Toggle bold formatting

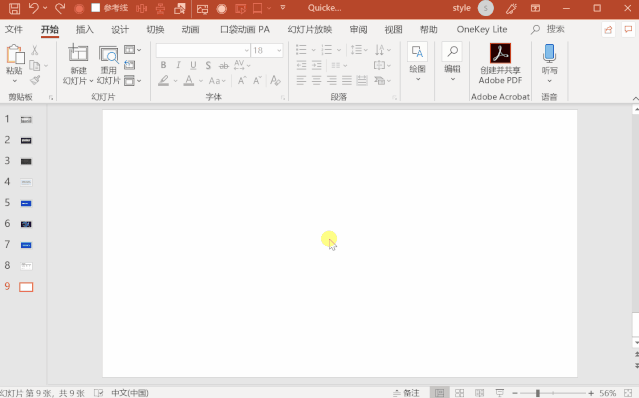(163, 65)
